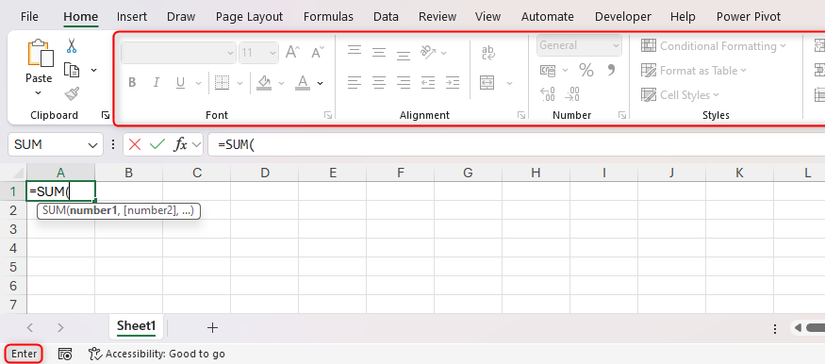The height and width of the screenshot is (364, 825).
Task: Click Merge & Center icon
Action: click(x=488, y=83)
